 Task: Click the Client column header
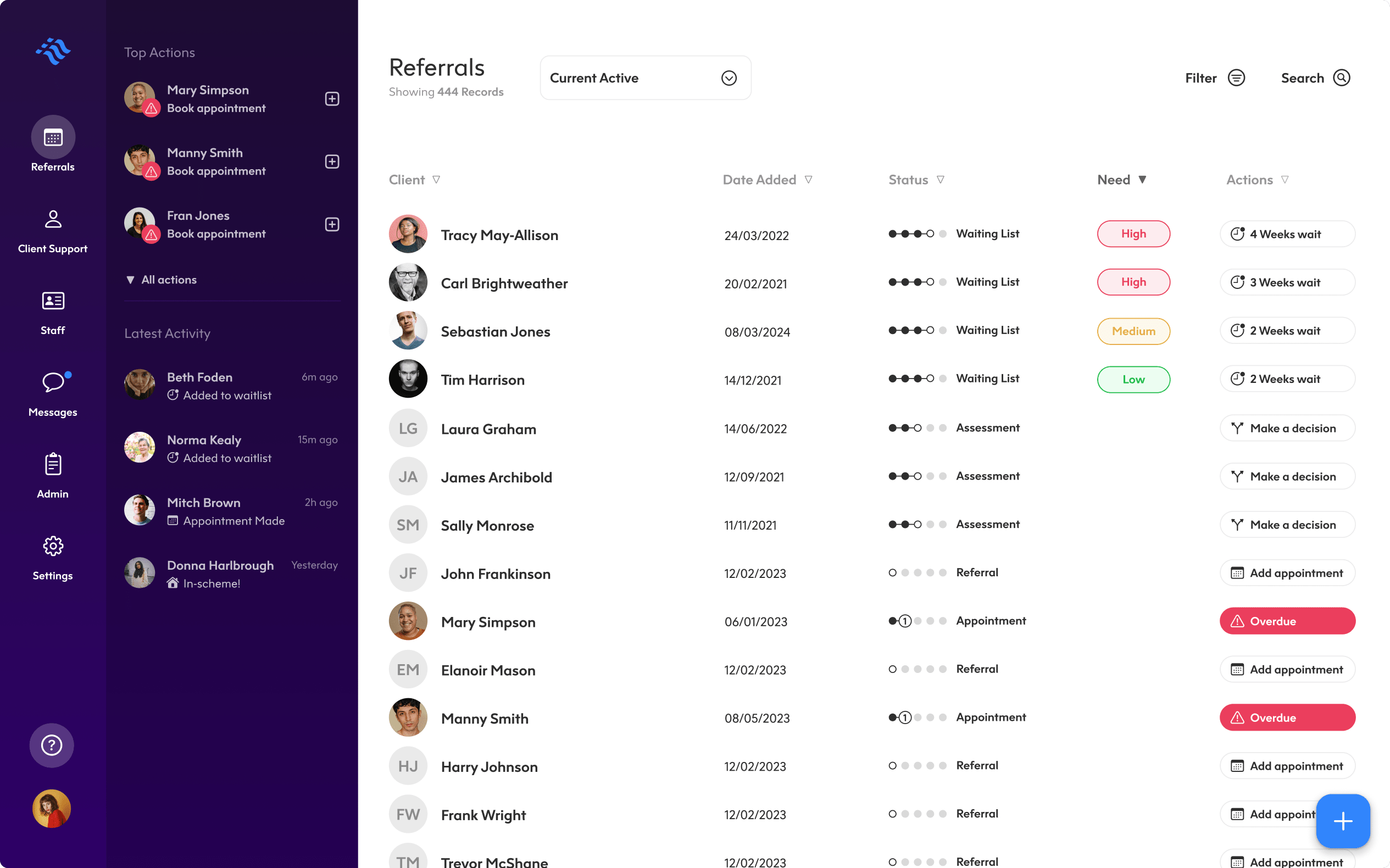pyautogui.click(x=408, y=180)
